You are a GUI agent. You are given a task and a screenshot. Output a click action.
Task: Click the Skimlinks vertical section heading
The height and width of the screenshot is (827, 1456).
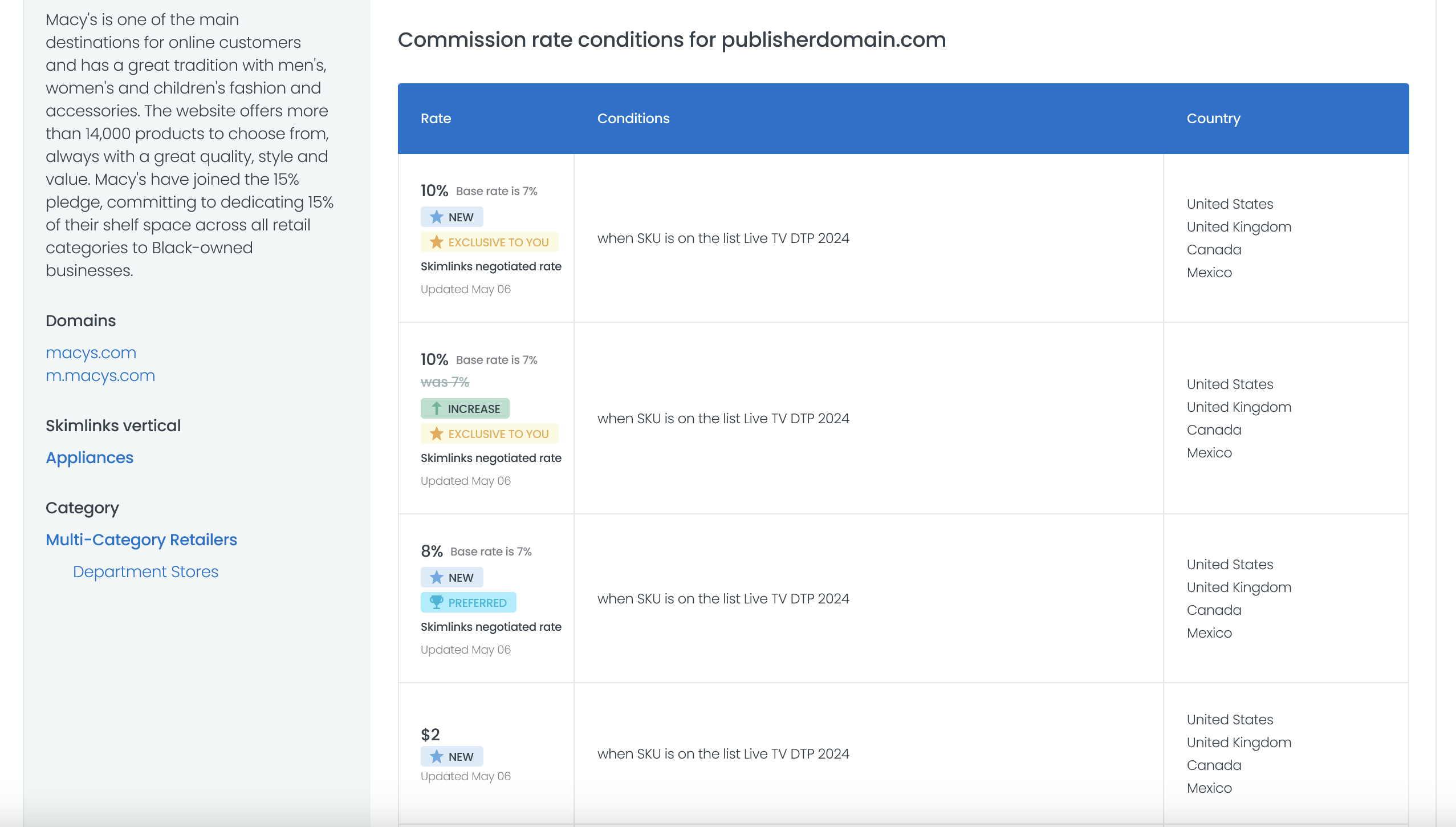click(x=113, y=426)
